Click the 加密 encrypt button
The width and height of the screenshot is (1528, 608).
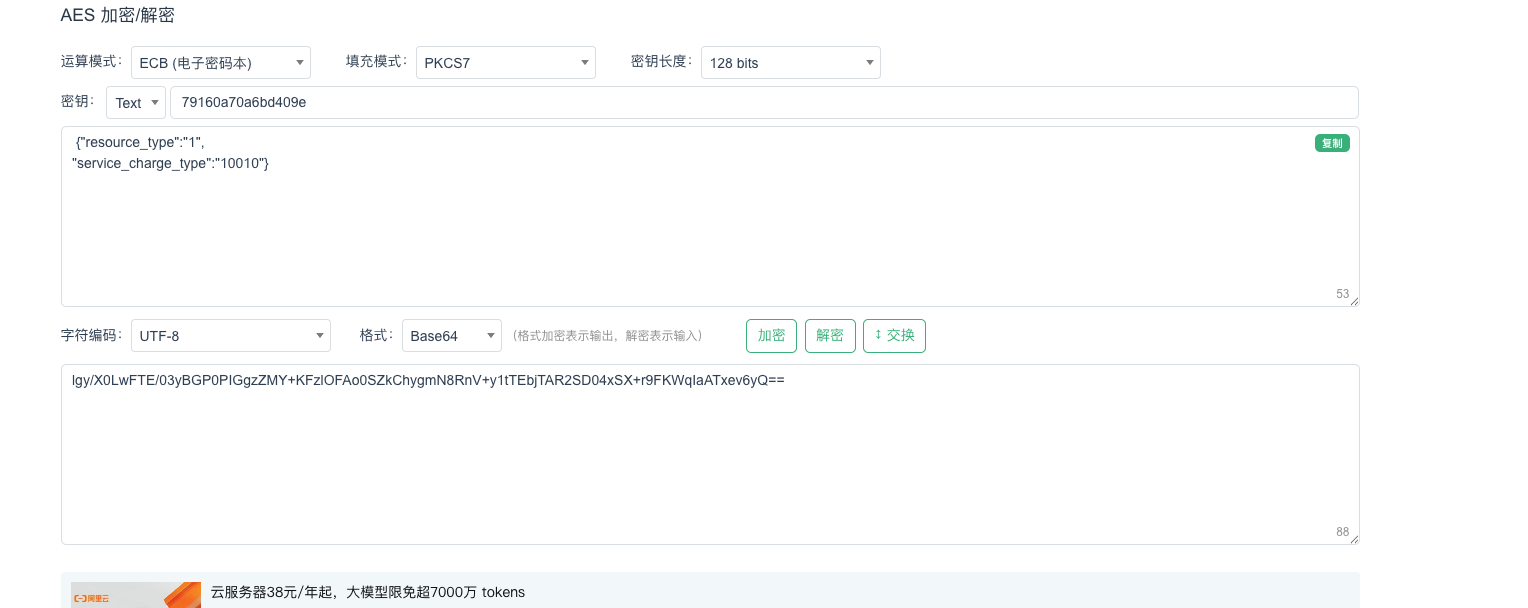point(771,335)
